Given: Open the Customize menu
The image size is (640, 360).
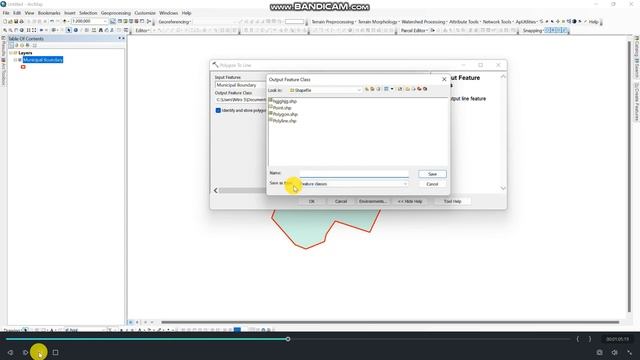Looking at the screenshot, I should click(x=145, y=13).
